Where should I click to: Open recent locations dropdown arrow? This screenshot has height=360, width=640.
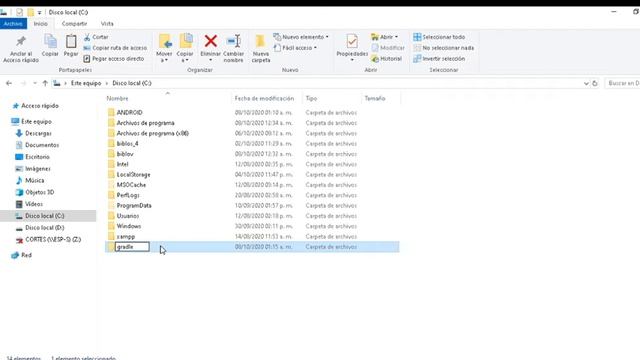click(35, 83)
